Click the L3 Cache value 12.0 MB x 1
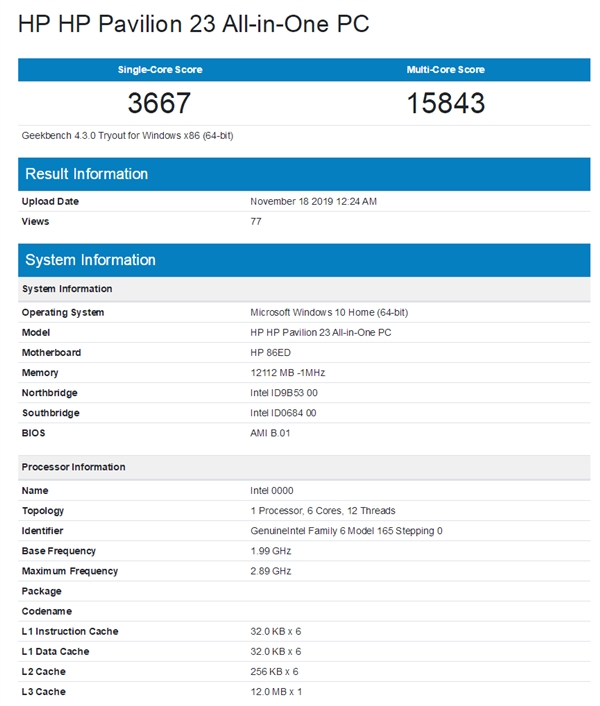600x706 pixels. click(x=276, y=692)
